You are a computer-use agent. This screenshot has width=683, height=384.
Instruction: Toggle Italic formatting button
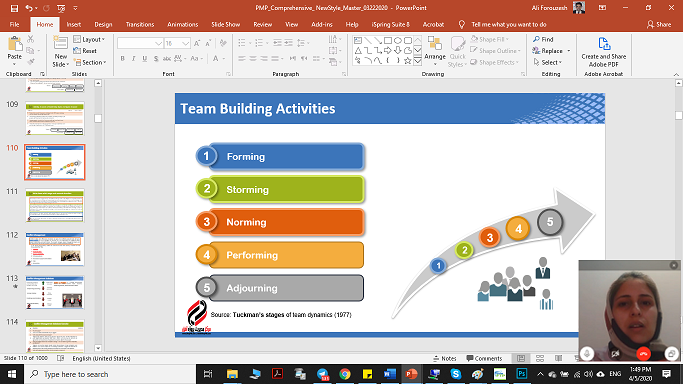(134, 58)
